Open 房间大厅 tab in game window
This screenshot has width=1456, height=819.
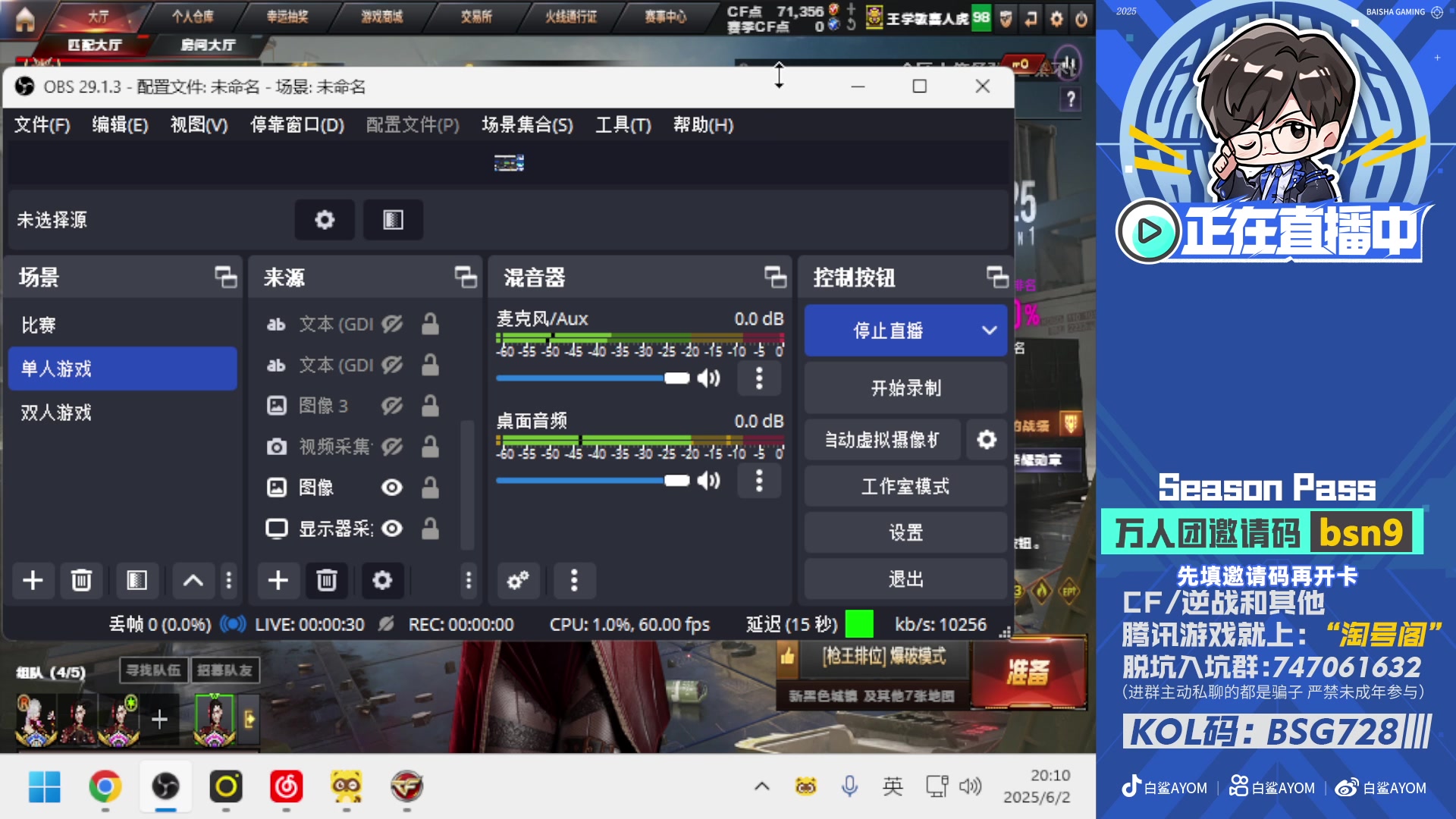[208, 45]
